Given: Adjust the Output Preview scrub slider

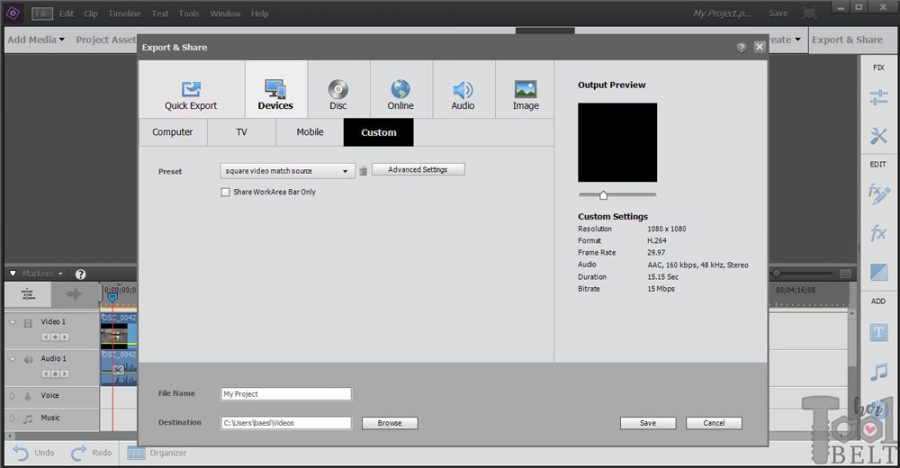Looking at the screenshot, I should coord(603,195).
